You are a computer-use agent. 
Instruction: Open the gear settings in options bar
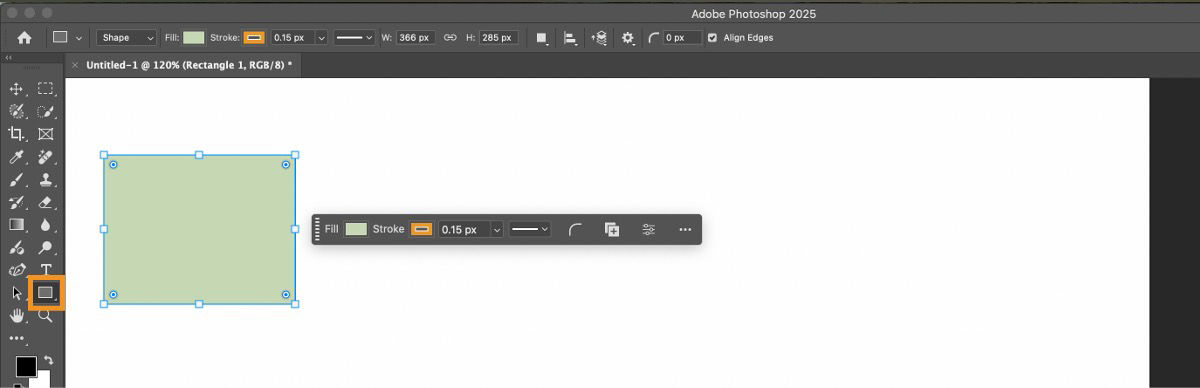[x=628, y=38]
